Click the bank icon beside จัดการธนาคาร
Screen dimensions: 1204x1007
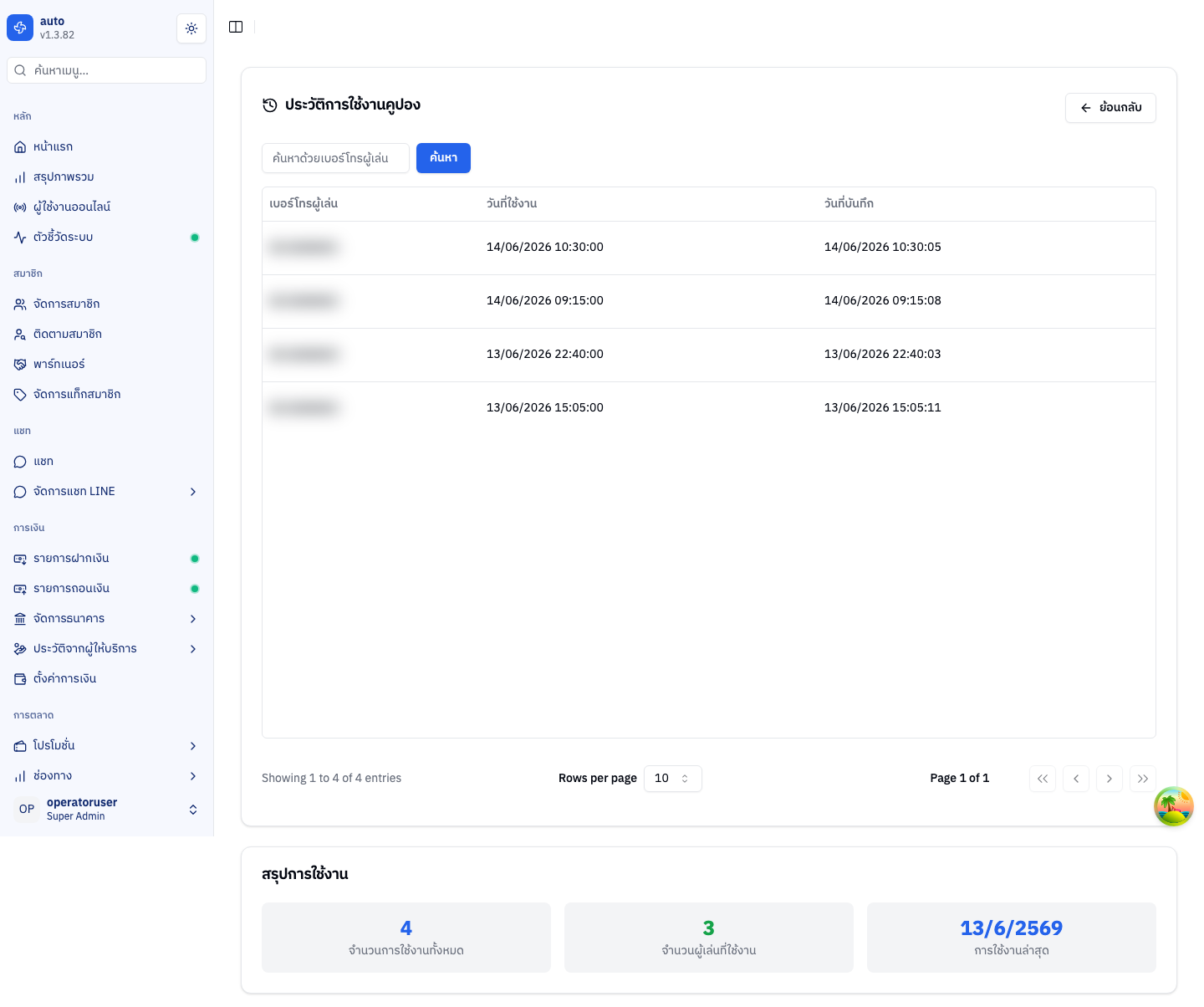pos(20,619)
